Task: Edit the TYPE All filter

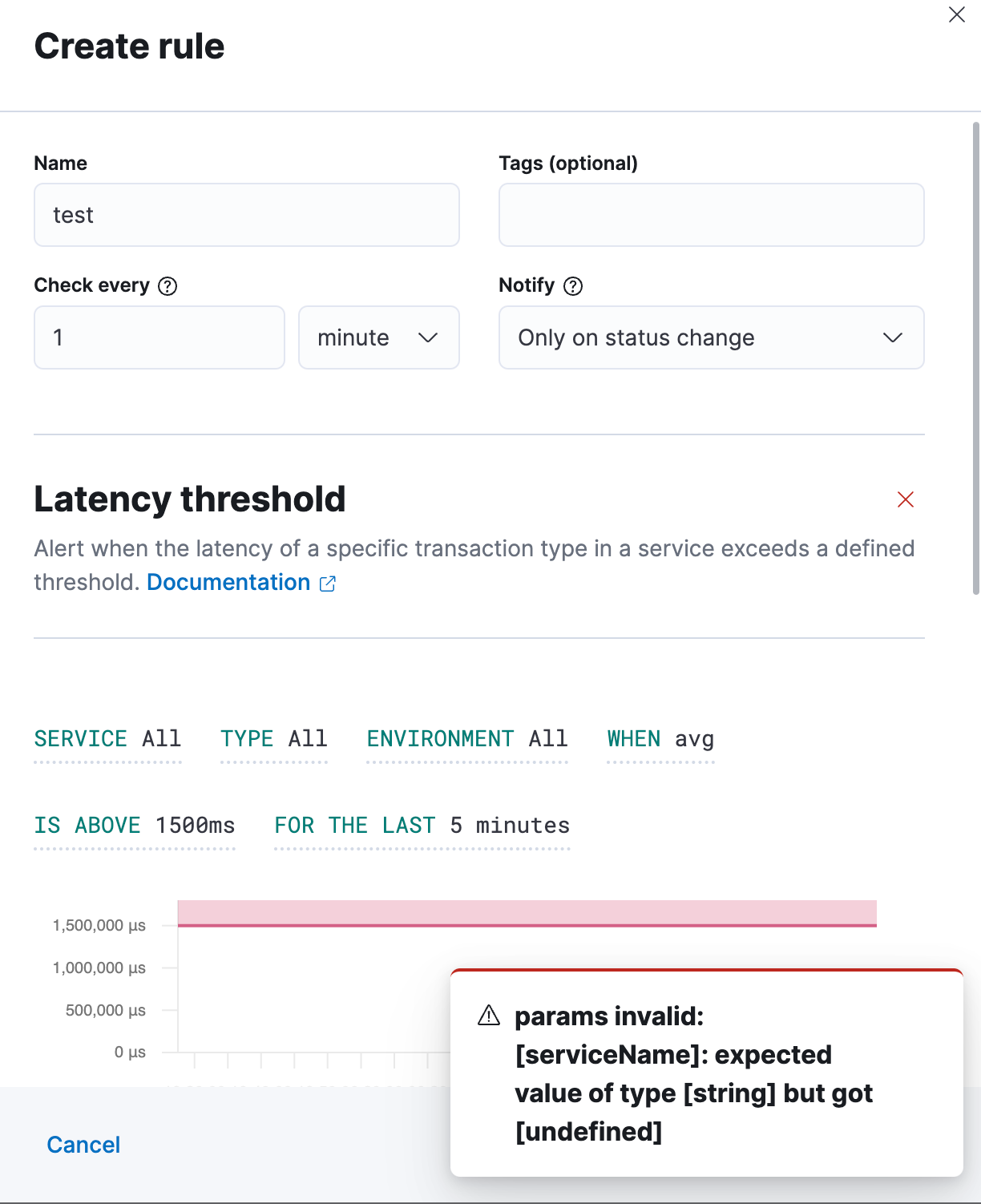Action: point(273,739)
